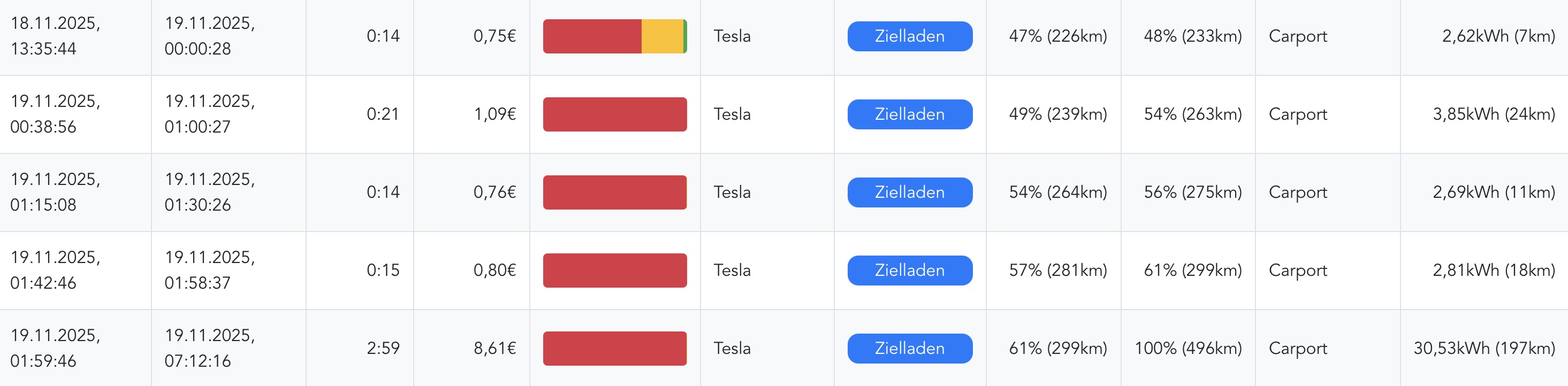Screen dimensions: 1568x386
Task: Click the 100% (496km) end charge cell
Action: pyautogui.click(x=1188, y=349)
